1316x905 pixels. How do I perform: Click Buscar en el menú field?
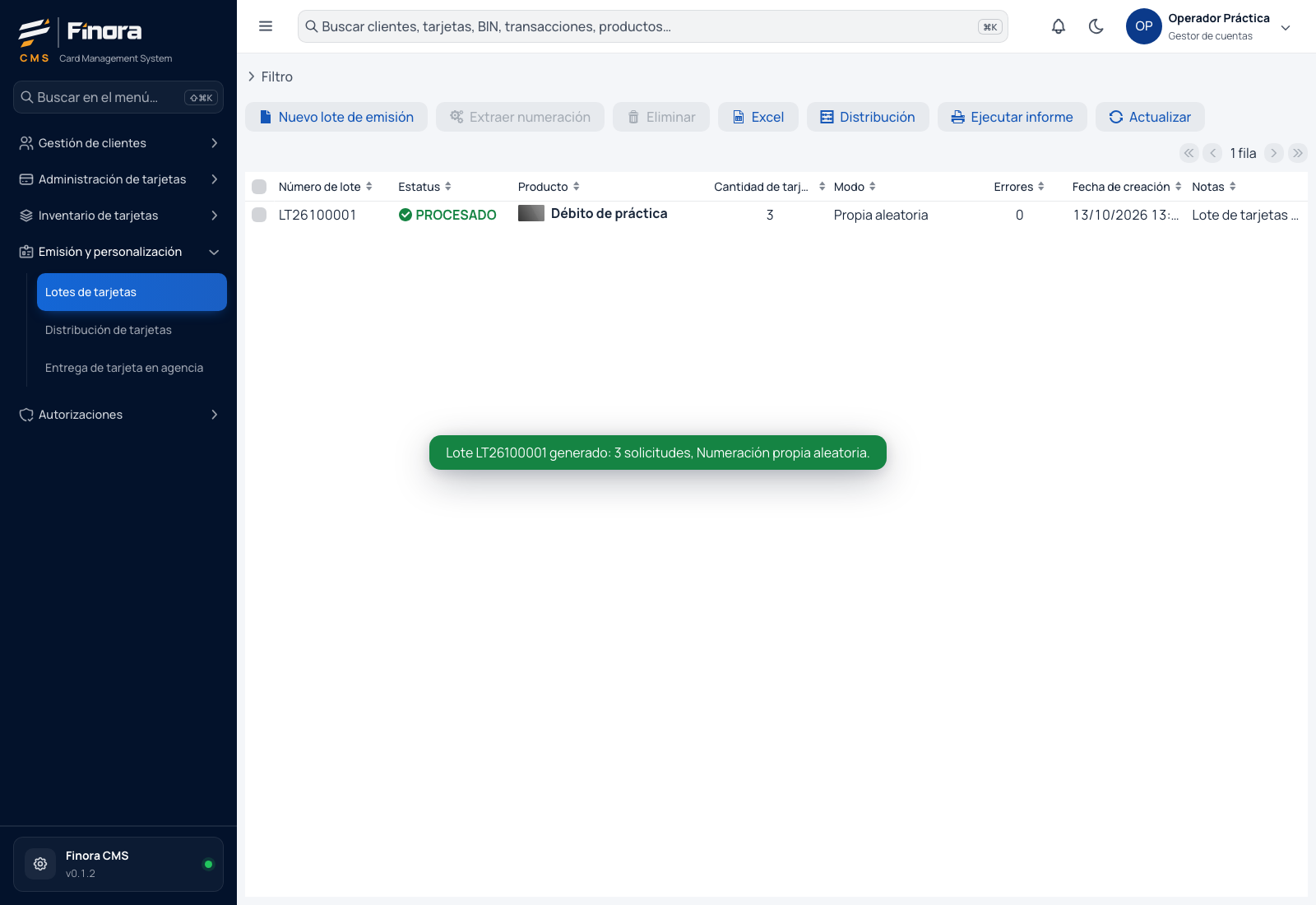[118, 97]
